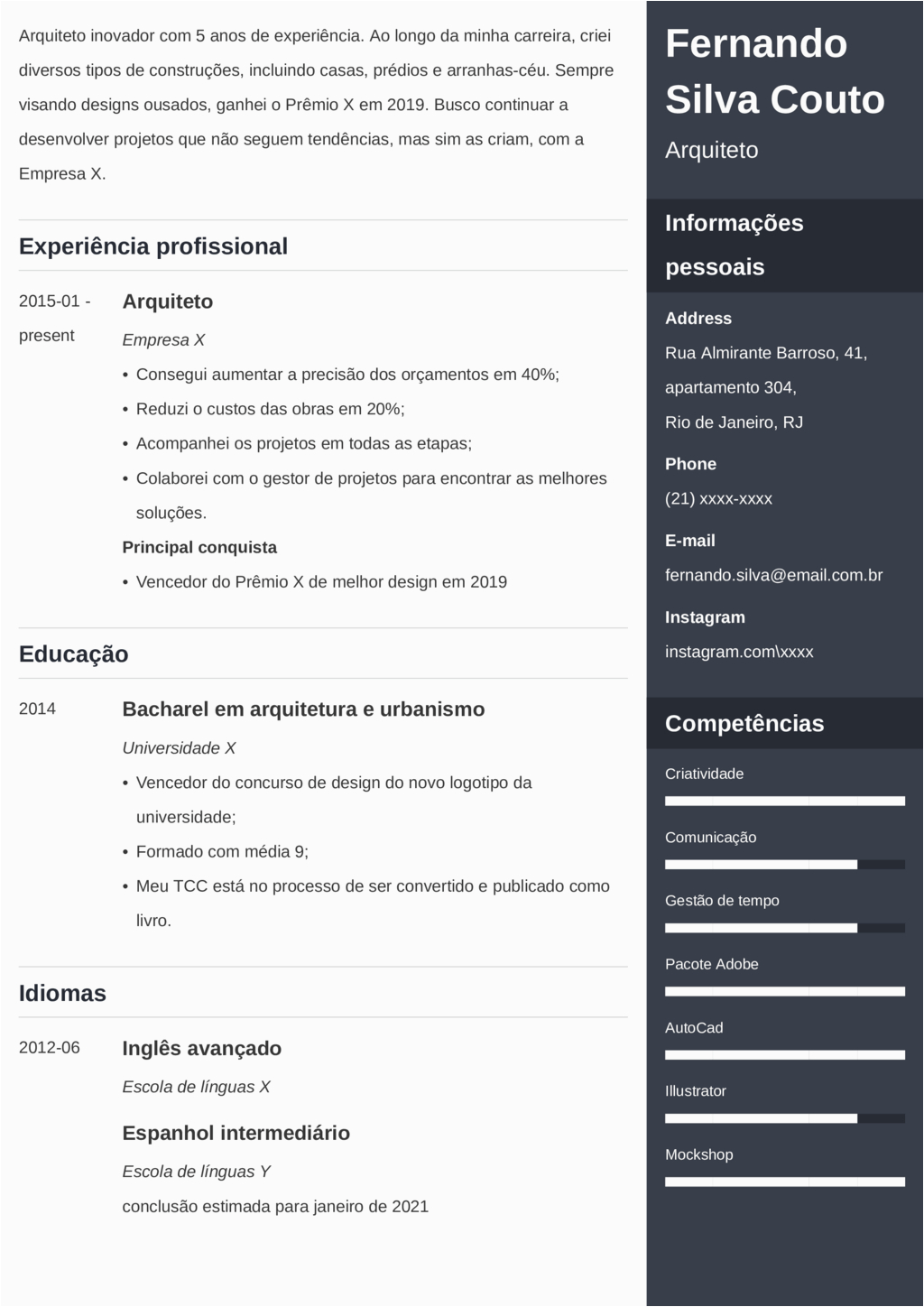Click the Informações pessoais sidebar heading

(734, 245)
